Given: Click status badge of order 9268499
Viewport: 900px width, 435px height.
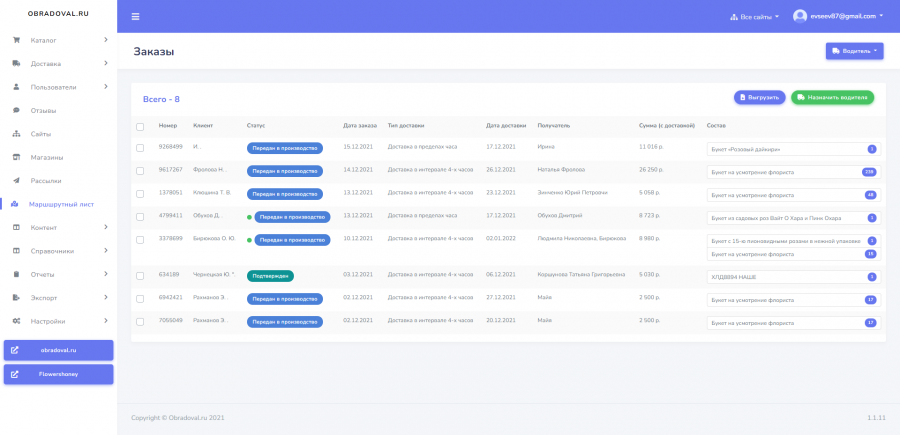Looking at the screenshot, I should point(285,148).
